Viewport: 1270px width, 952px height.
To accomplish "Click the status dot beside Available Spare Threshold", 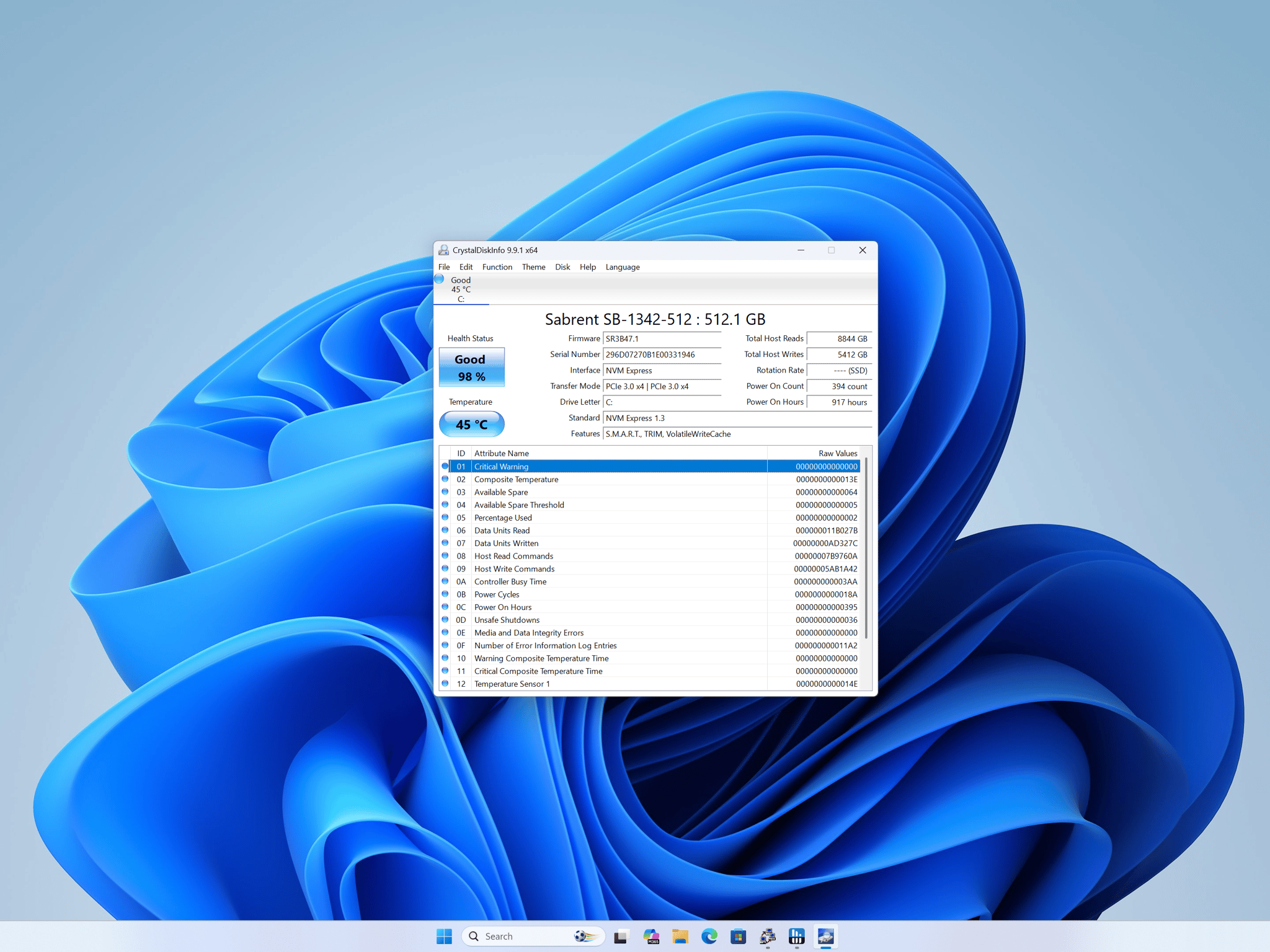I will point(445,505).
